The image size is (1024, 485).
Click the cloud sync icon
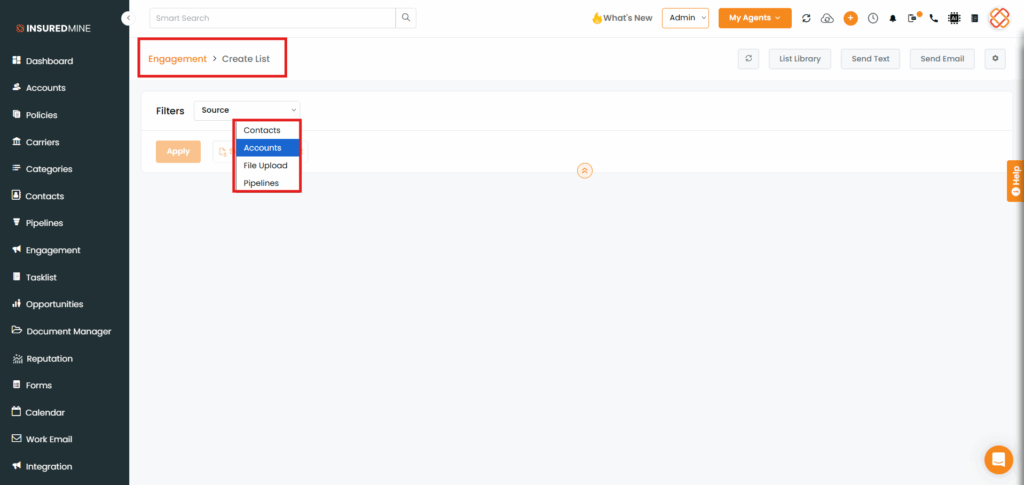(827, 18)
